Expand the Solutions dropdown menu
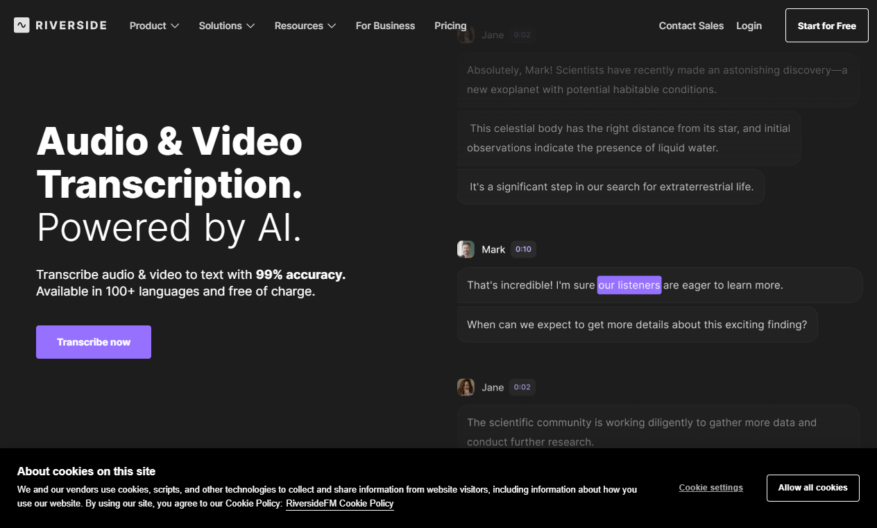 click(x=227, y=26)
